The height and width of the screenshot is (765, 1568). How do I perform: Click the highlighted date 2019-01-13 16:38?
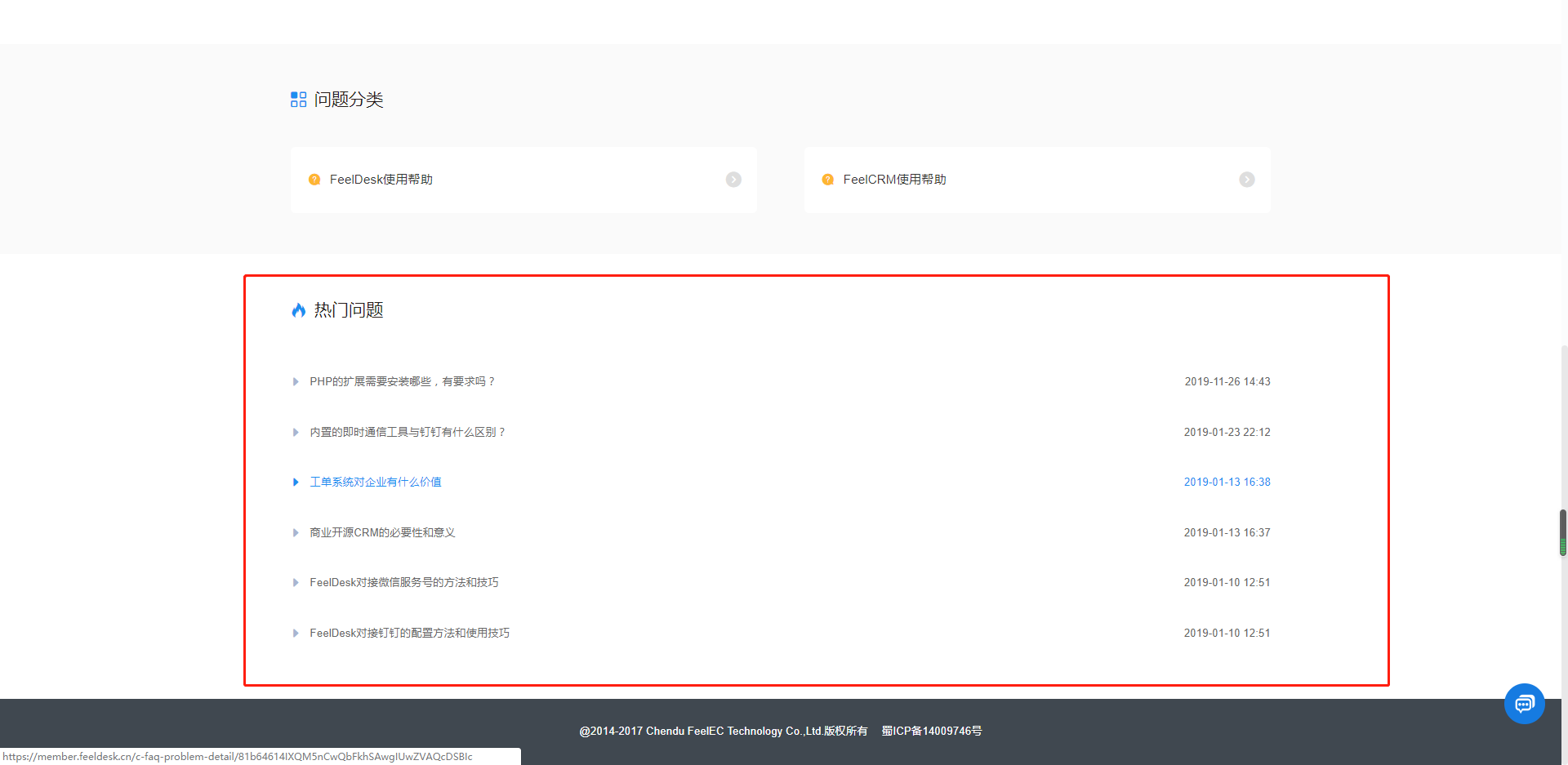tap(1227, 482)
